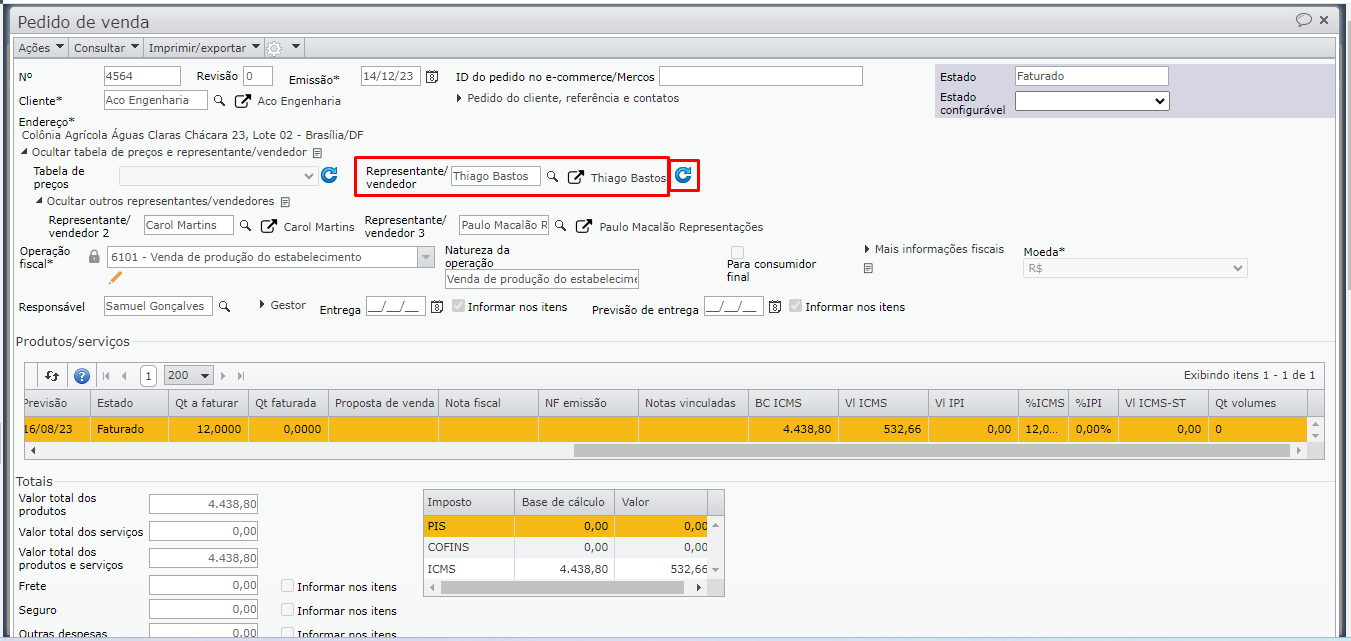Open Aco Engenharia client record link icon
Viewport: 1351px width, 641px height.
coord(243,101)
